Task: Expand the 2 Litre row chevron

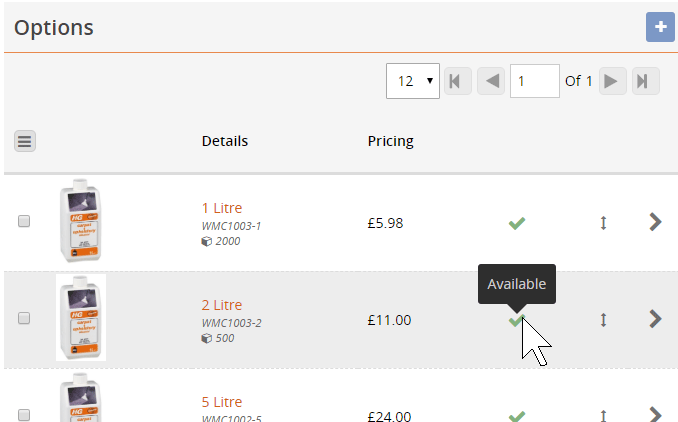Action: 656,319
